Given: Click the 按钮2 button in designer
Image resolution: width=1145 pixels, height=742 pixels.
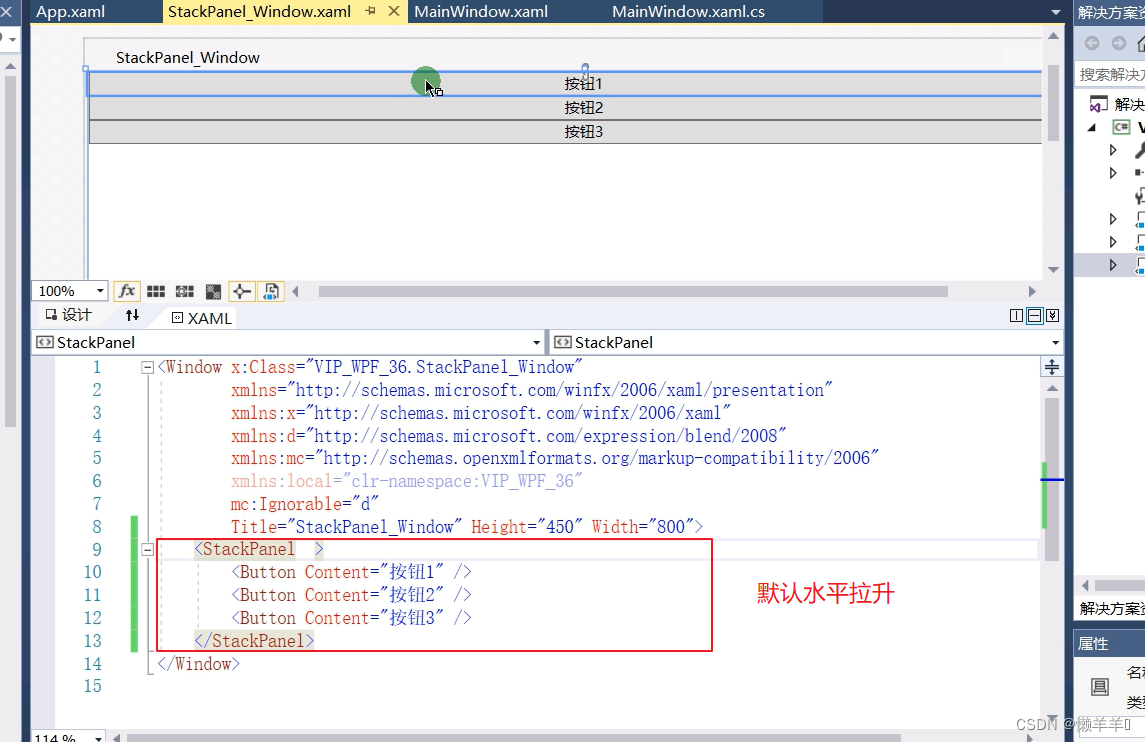Looking at the screenshot, I should (x=565, y=108).
